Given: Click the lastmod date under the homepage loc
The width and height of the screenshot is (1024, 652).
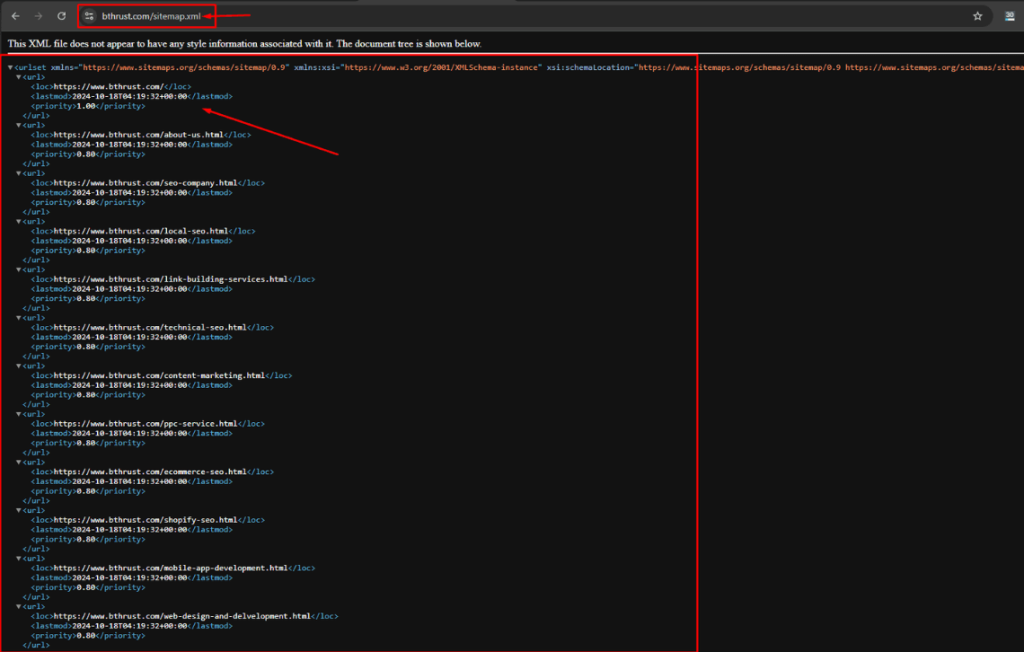Looking at the screenshot, I should pyautogui.click(x=129, y=96).
